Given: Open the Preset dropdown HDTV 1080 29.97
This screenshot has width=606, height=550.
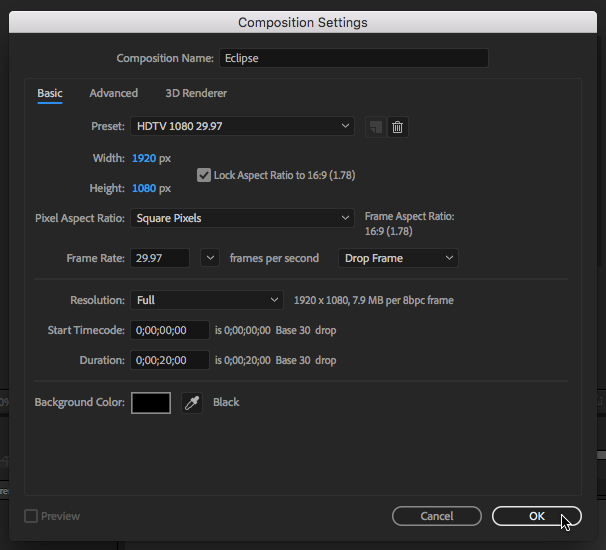Looking at the screenshot, I should tap(243, 126).
